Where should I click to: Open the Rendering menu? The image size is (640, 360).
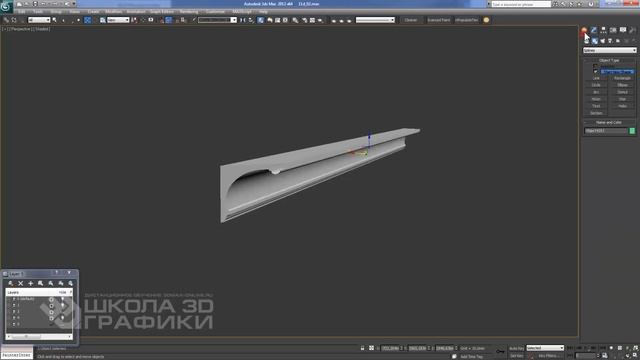[x=189, y=12]
